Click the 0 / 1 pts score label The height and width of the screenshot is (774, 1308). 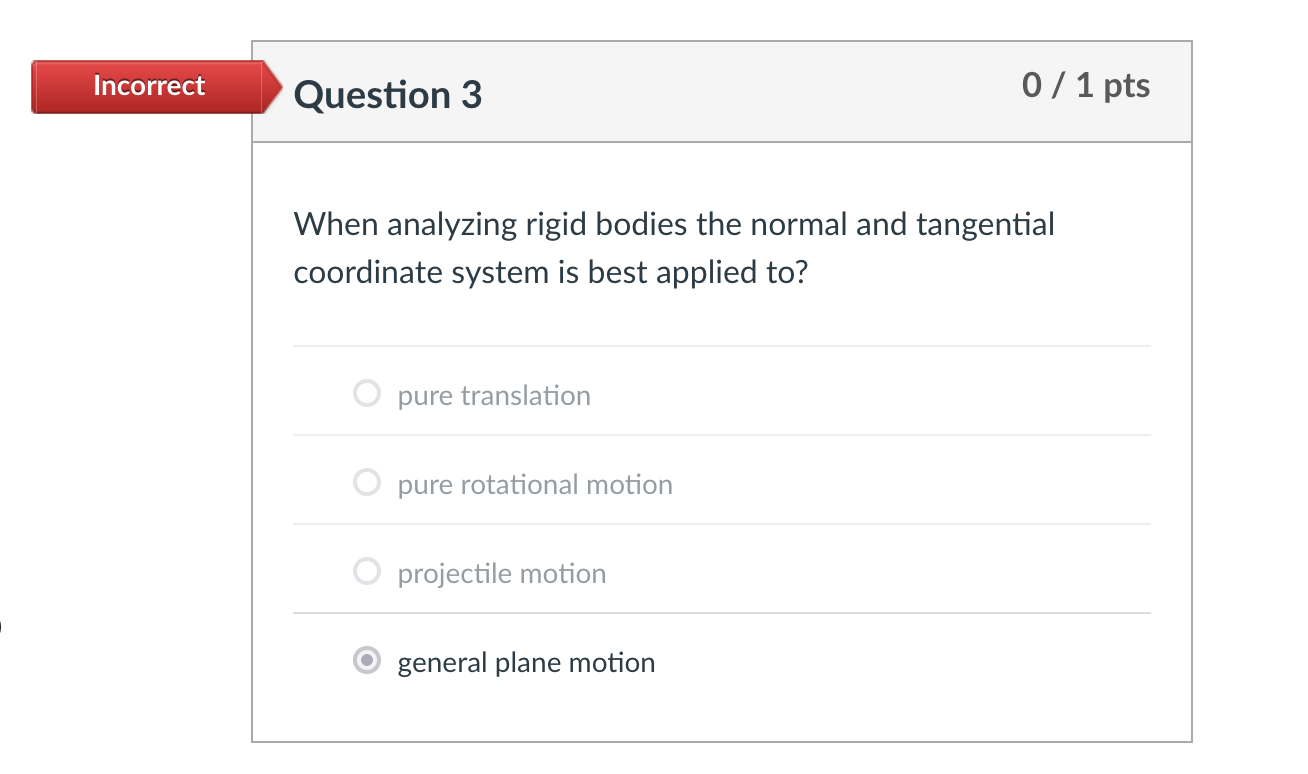[x=1086, y=86]
